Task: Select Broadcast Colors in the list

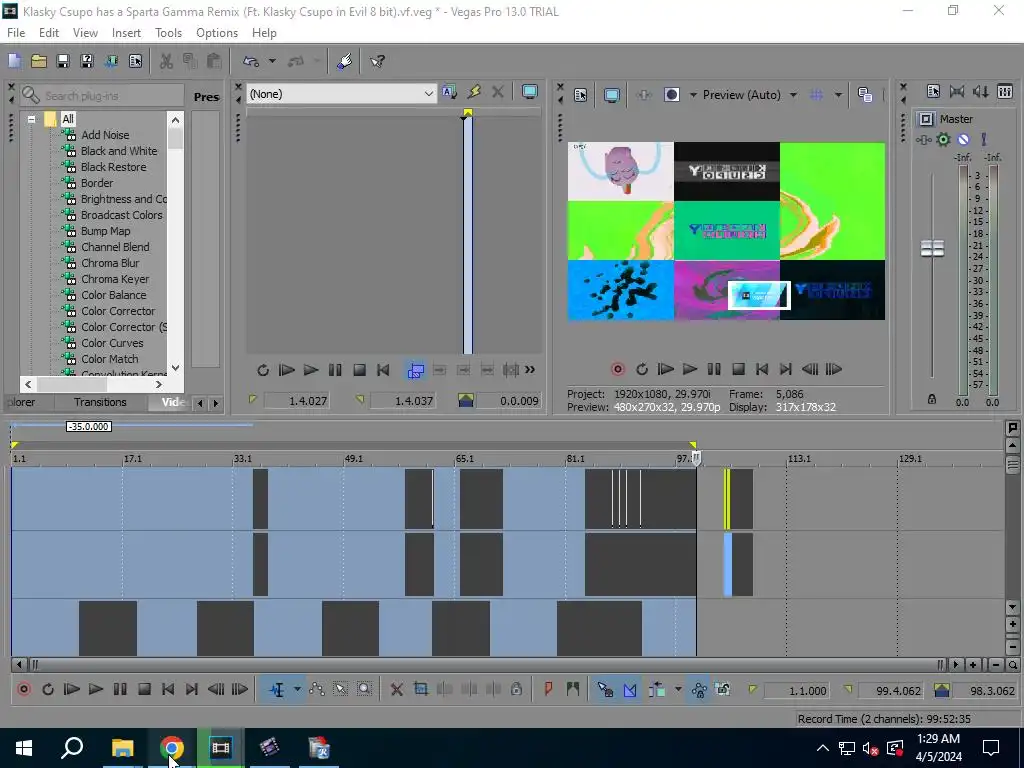Action: (x=121, y=215)
